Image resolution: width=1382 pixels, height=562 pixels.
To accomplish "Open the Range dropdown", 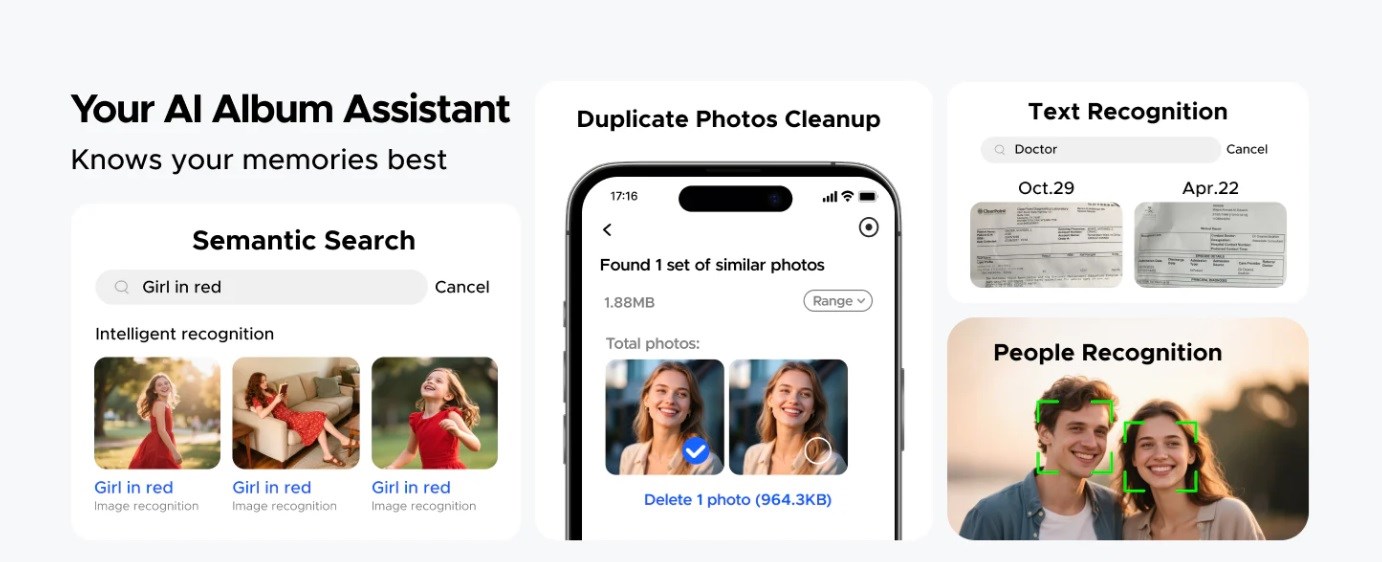I will pyautogui.click(x=838, y=301).
